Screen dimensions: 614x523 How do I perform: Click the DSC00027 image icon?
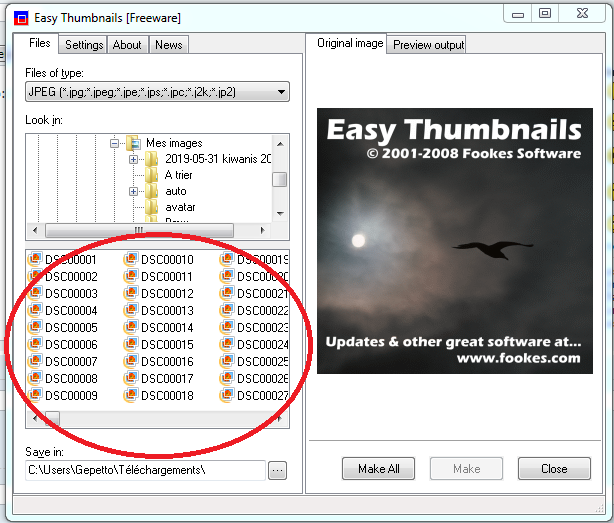tap(226, 395)
